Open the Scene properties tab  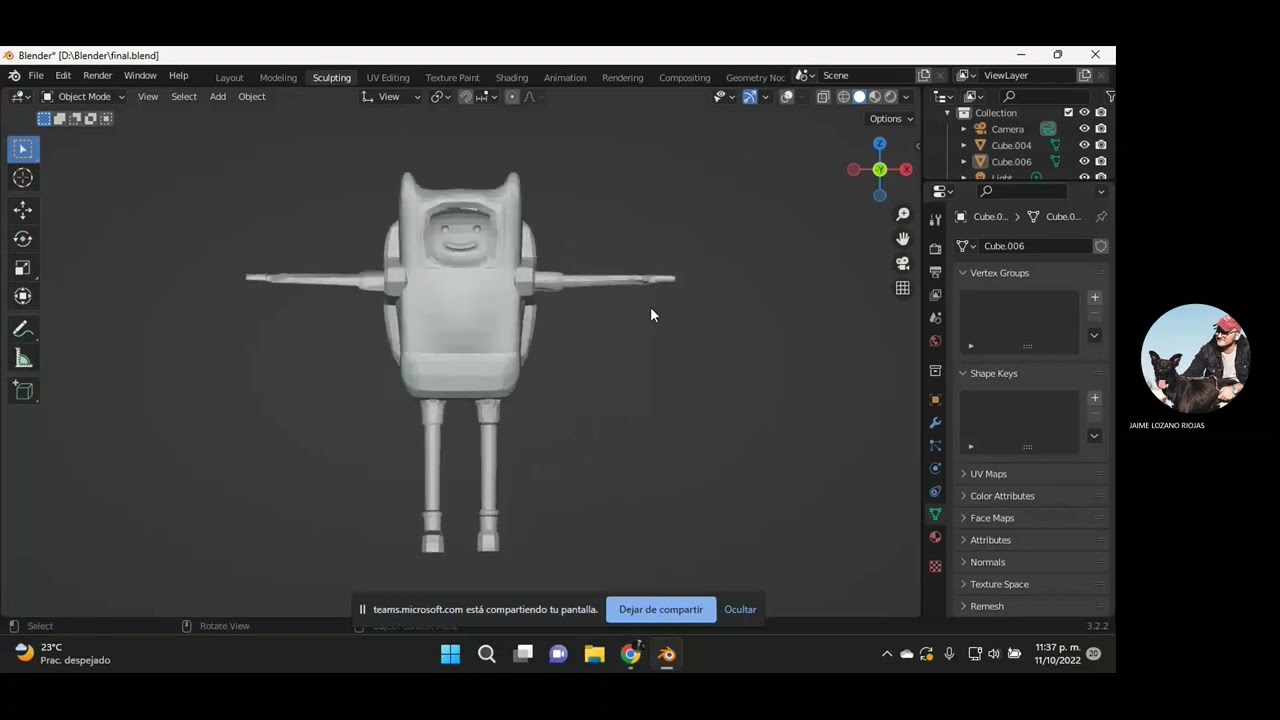click(x=935, y=318)
